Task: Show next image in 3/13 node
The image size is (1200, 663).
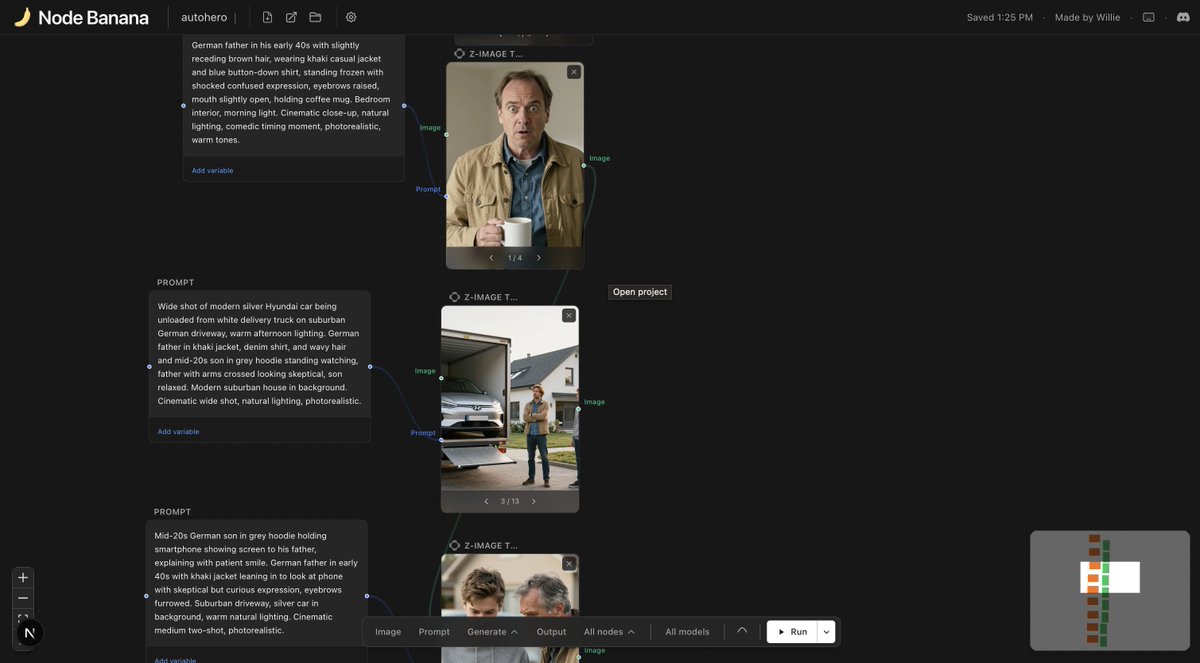Action: [534, 501]
